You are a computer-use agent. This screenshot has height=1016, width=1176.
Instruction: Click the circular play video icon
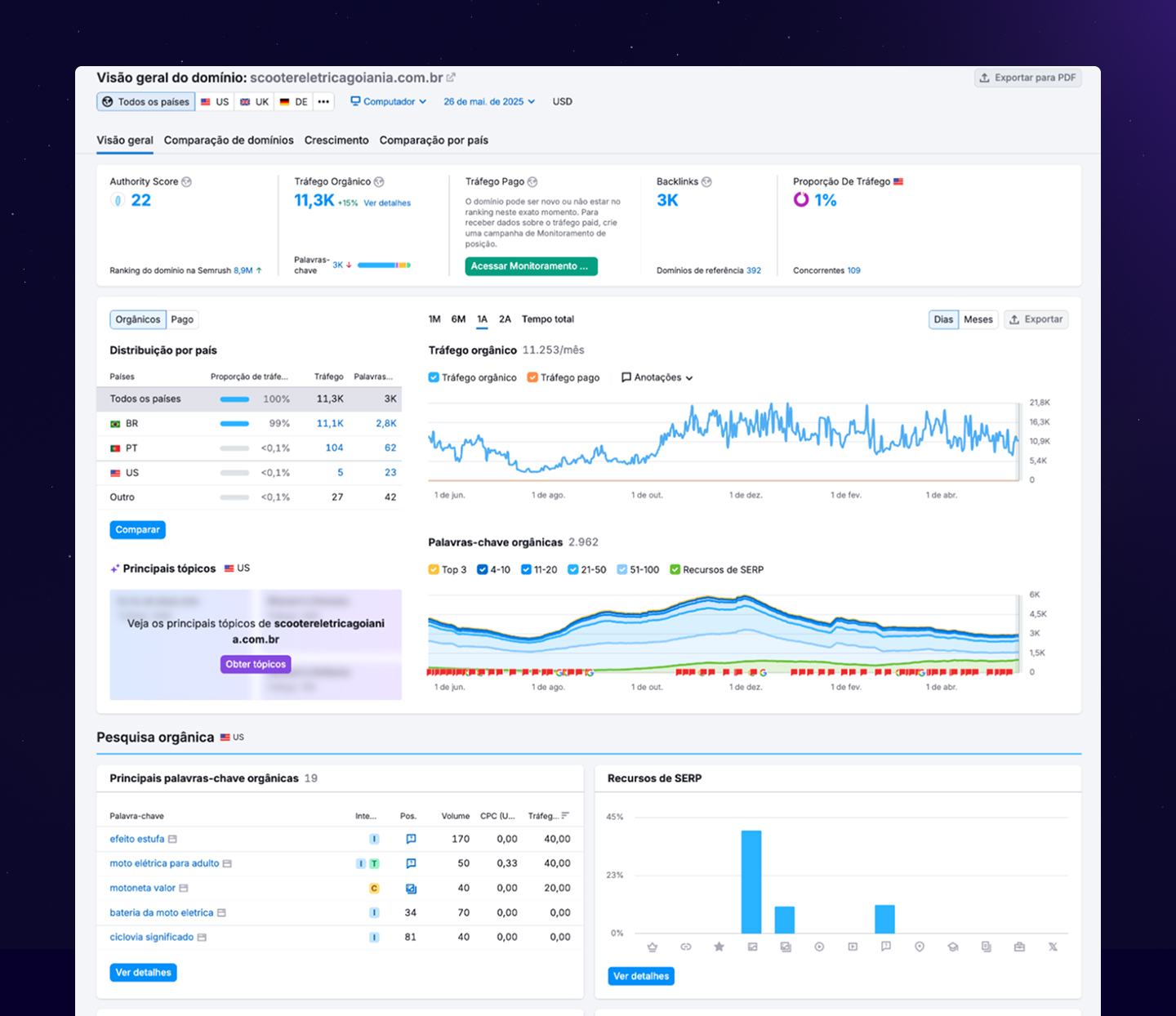click(x=819, y=947)
